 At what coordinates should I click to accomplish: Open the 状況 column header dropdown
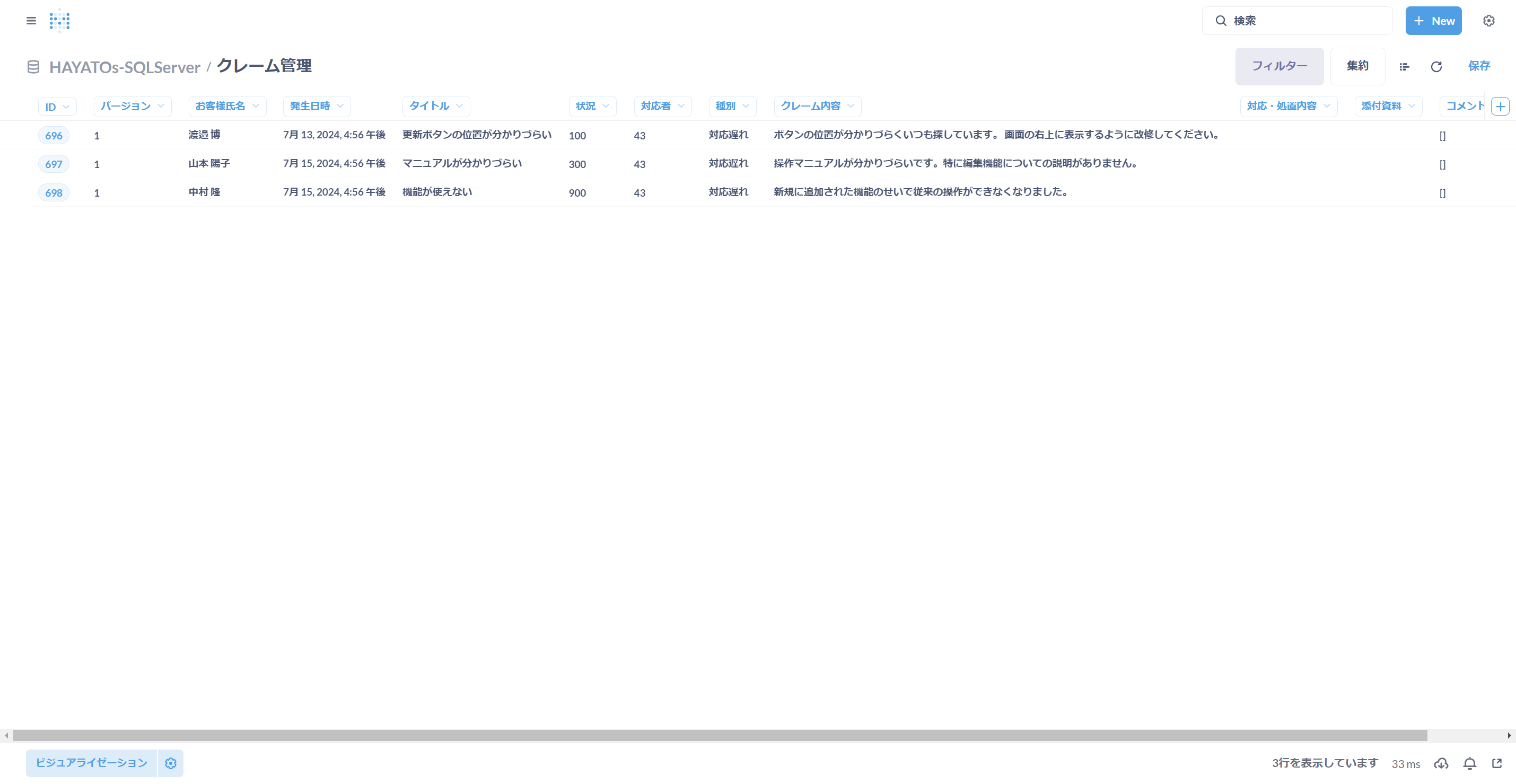[593, 106]
